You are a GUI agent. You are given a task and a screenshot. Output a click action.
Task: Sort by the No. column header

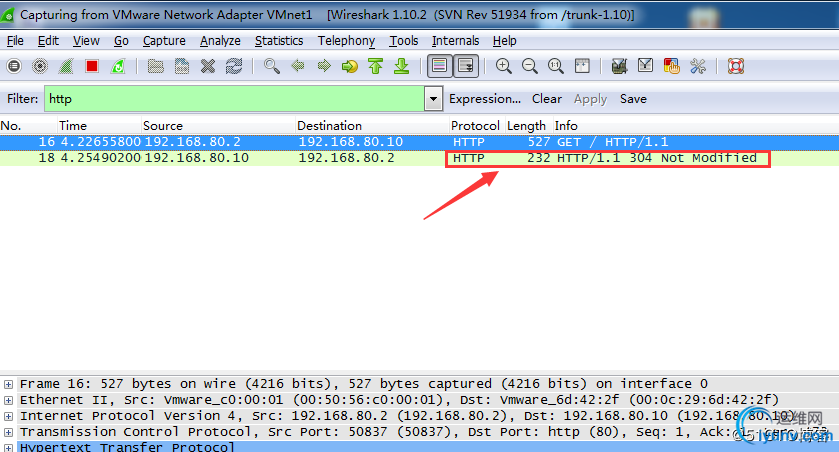point(28,126)
